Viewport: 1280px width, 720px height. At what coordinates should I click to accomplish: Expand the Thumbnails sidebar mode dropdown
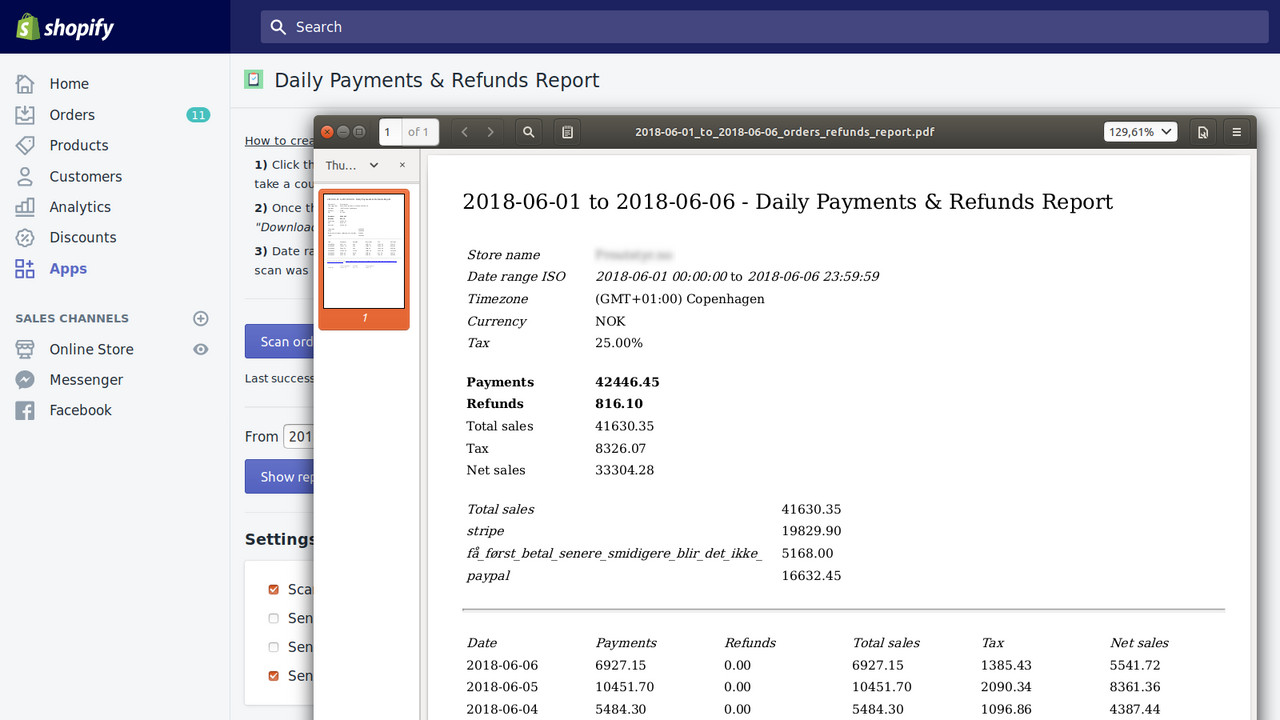click(x=352, y=165)
